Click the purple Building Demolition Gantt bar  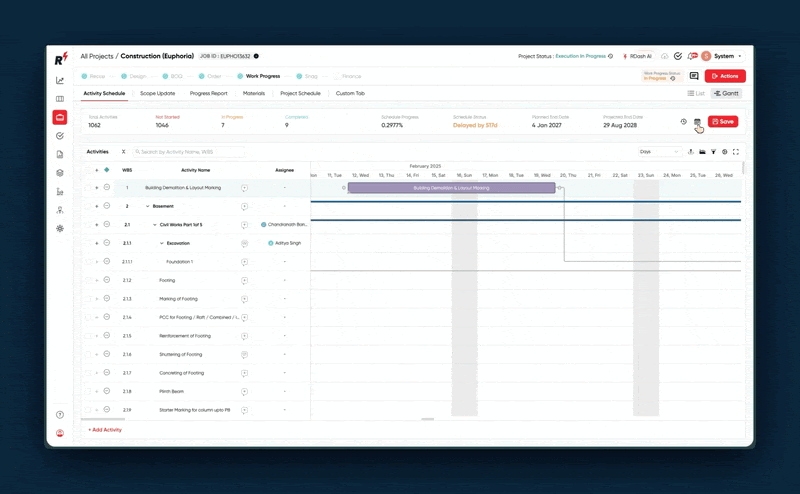451,188
